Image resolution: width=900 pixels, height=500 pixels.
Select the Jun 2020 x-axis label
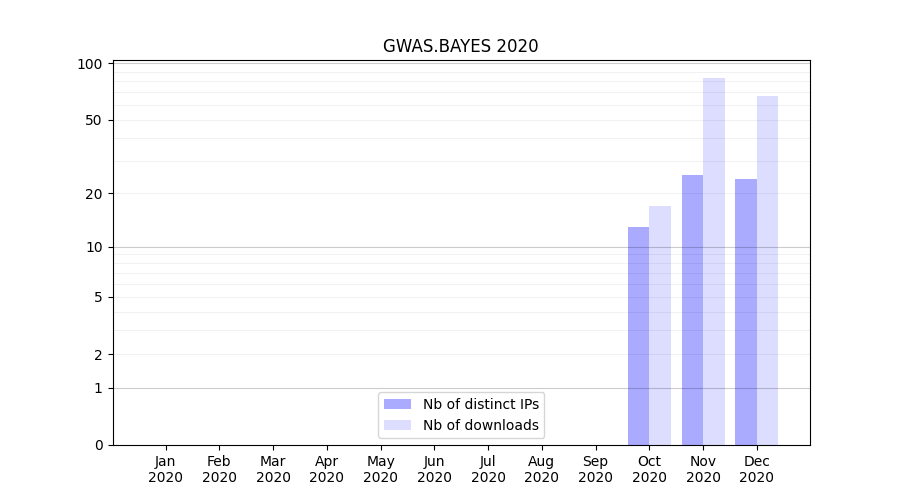click(434, 469)
